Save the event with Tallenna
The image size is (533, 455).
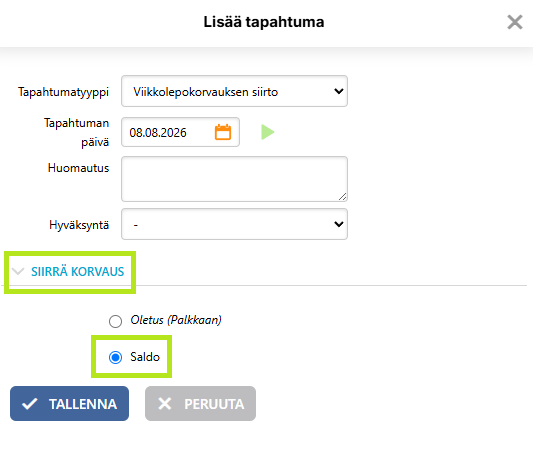[69, 404]
